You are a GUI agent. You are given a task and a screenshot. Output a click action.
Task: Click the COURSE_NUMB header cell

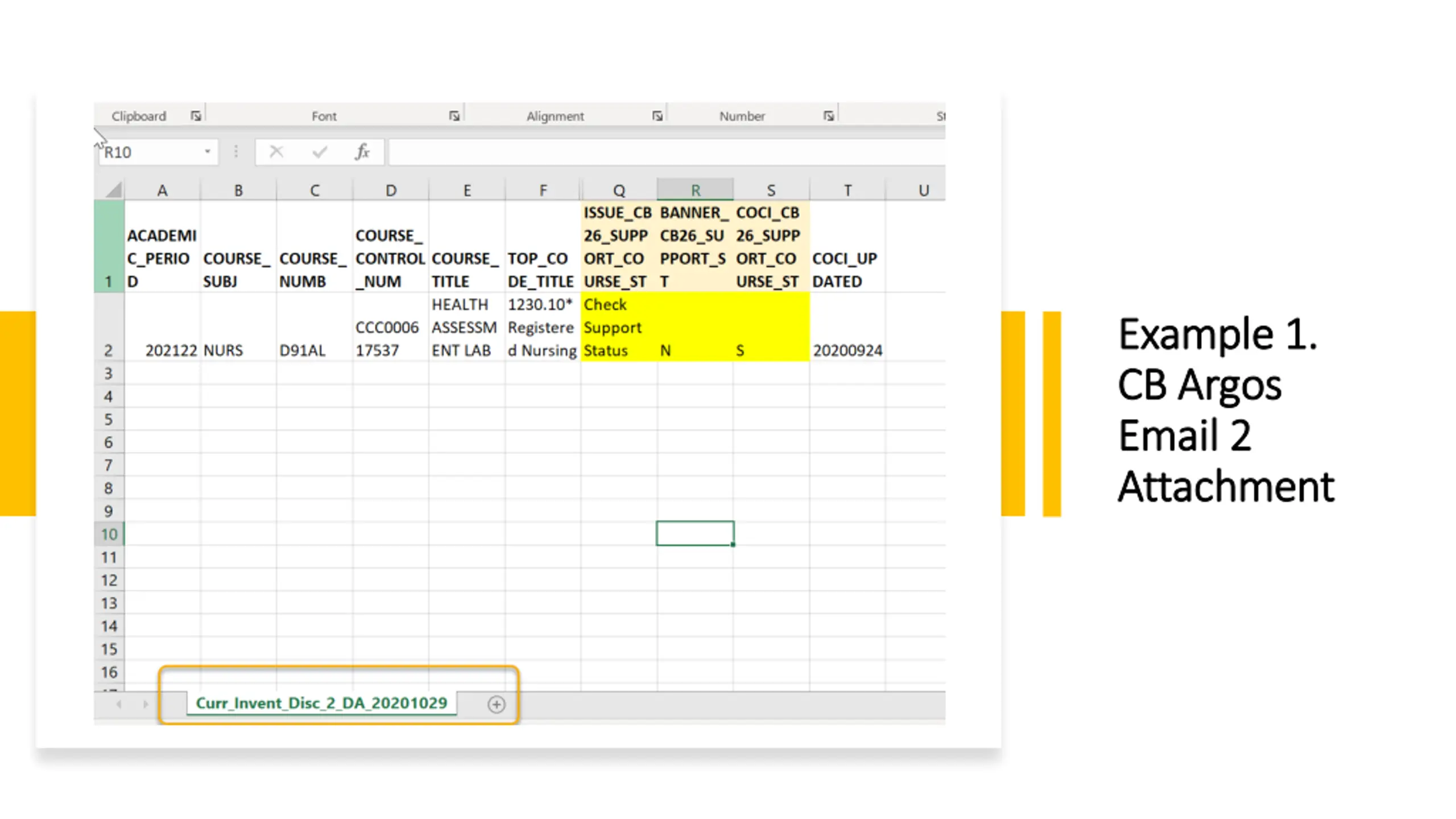pyautogui.click(x=315, y=247)
